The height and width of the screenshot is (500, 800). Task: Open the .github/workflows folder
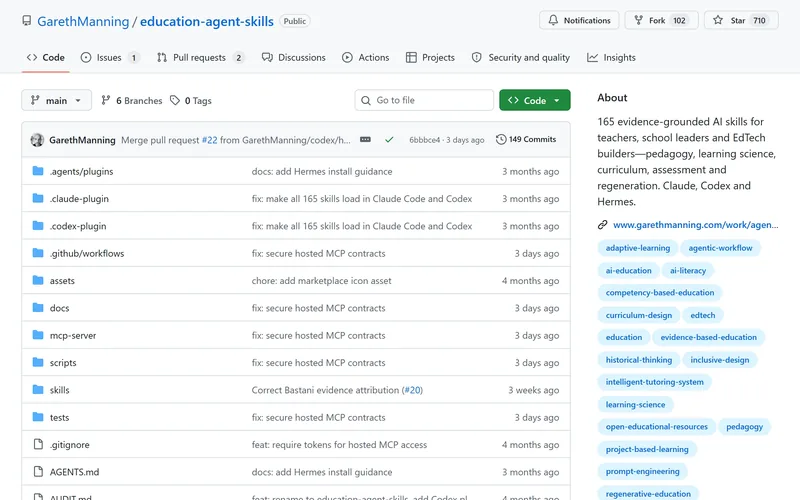coord(87,253)
